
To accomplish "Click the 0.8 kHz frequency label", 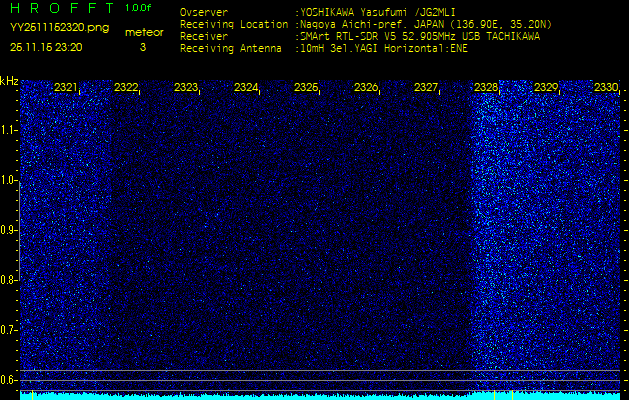I will (x=8, y=280).
